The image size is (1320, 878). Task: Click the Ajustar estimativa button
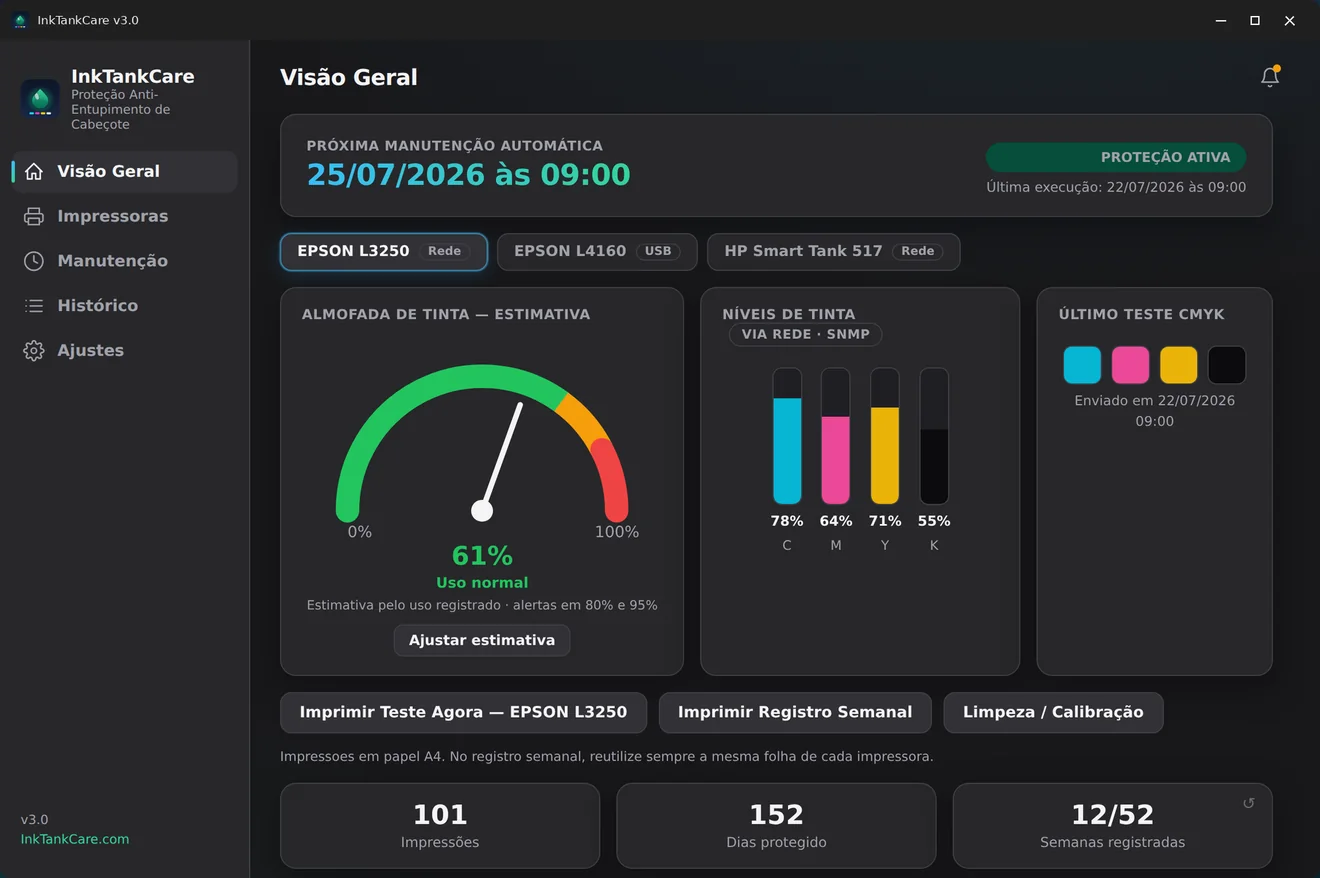(x=482, y=640)
